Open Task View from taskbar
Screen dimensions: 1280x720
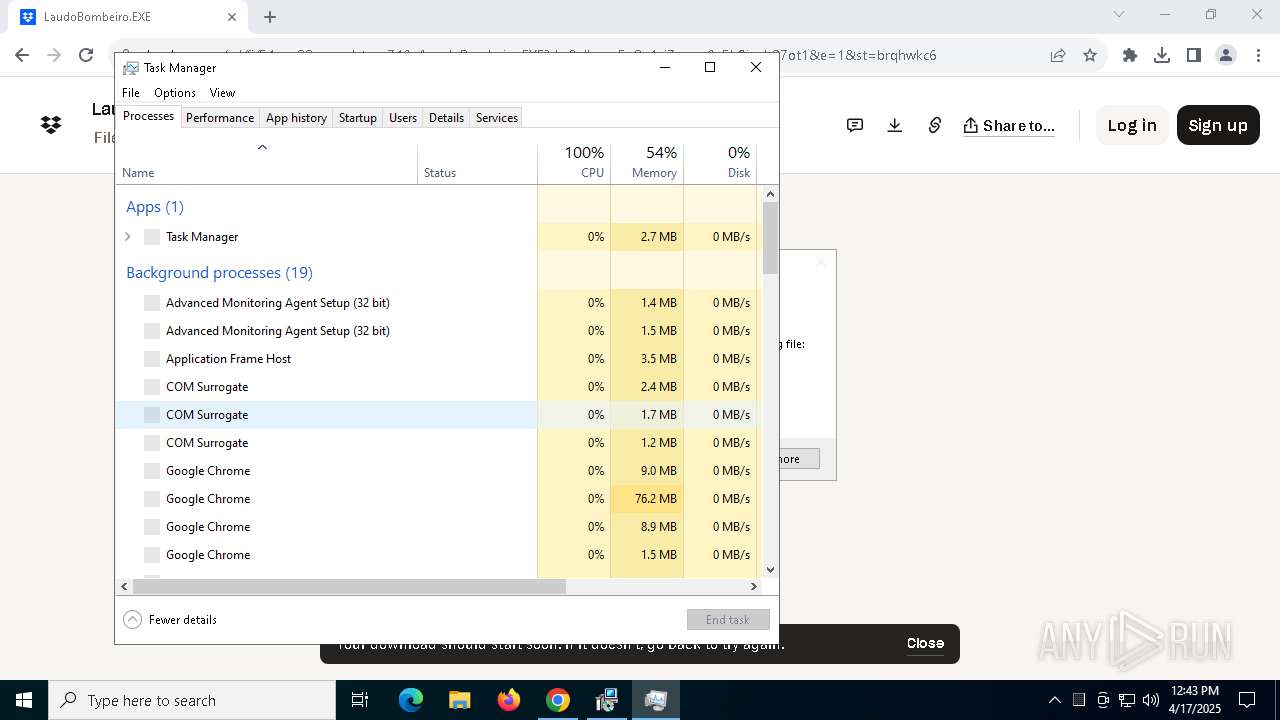(360, 700)
